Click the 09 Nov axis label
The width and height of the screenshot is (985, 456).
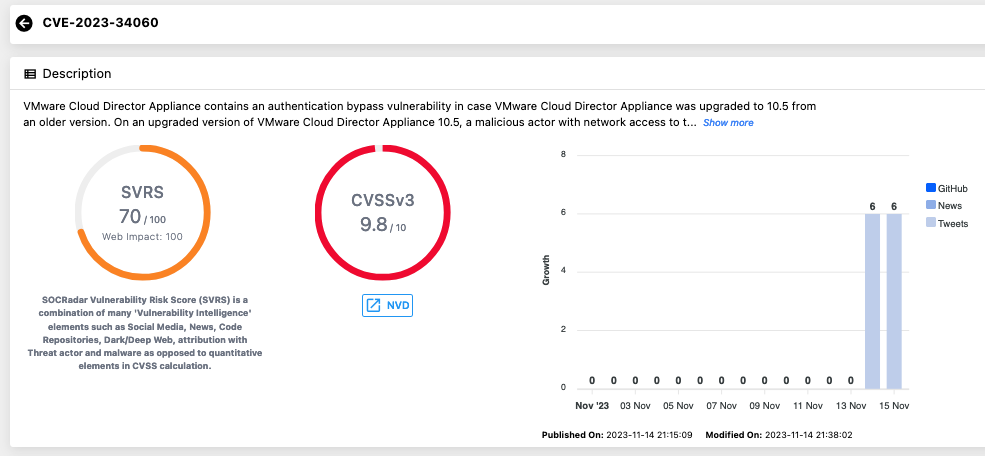click(x=765, y=406)
